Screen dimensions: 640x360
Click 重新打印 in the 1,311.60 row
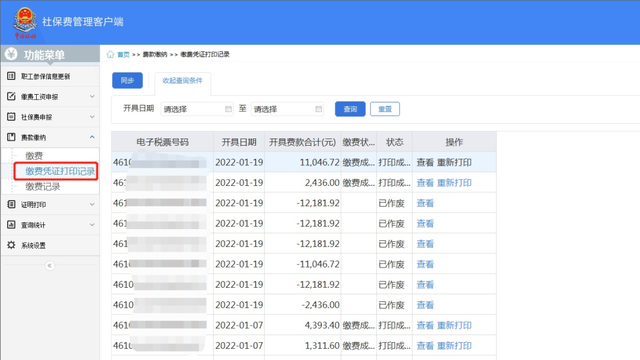(x=454, y=346)
